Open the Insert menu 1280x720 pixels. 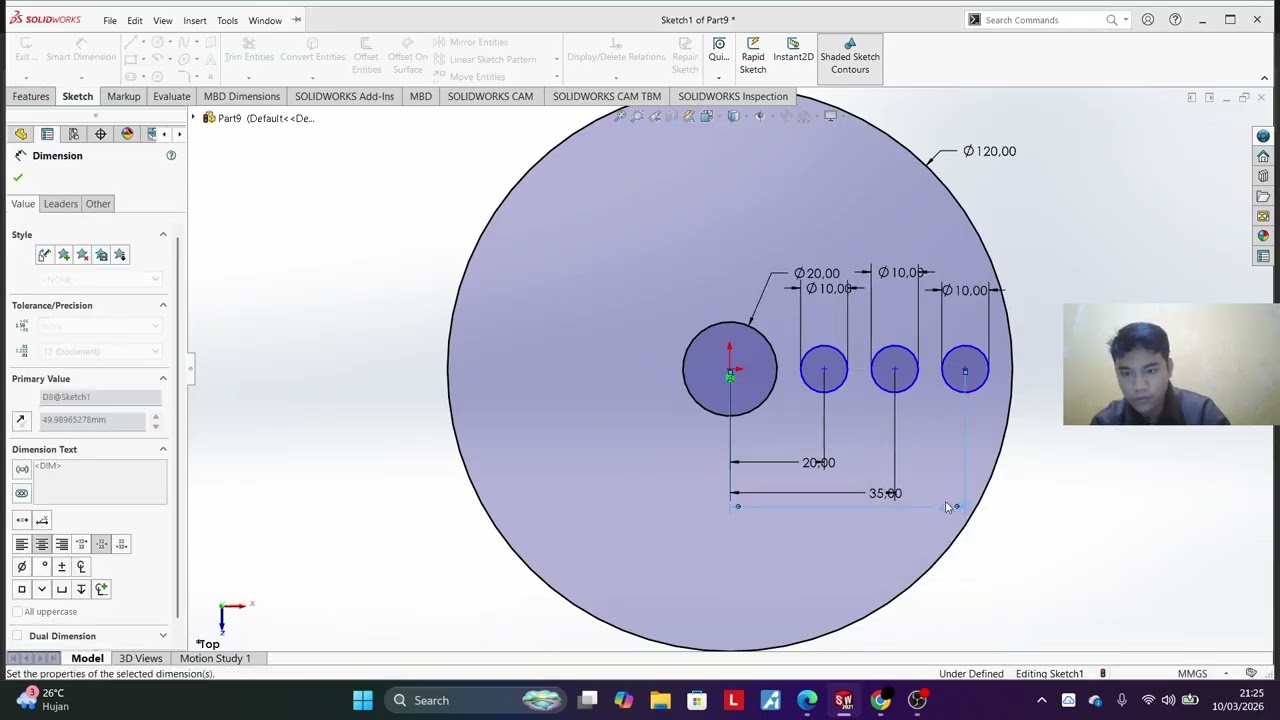[195, 20]
